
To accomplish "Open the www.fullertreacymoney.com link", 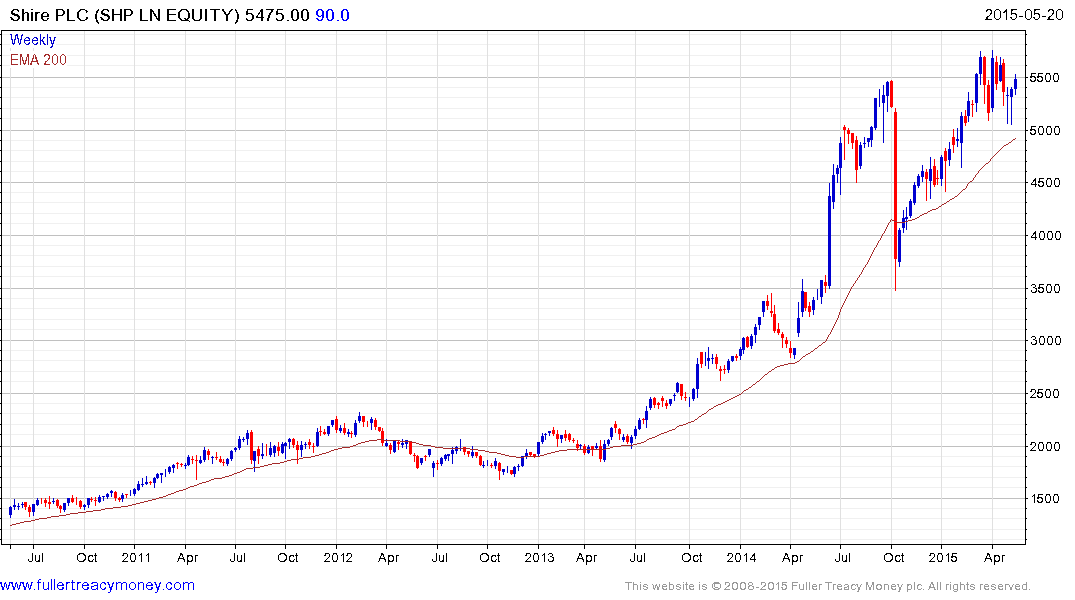I will click(x=97, y=586).
